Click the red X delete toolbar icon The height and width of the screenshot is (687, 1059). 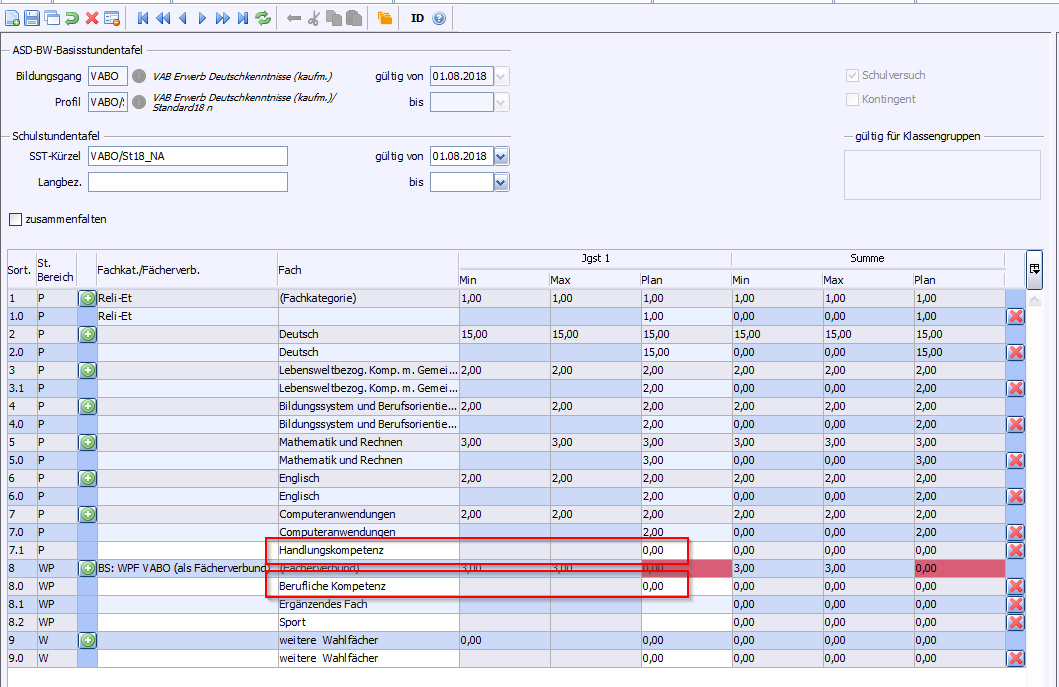[92, 18]
